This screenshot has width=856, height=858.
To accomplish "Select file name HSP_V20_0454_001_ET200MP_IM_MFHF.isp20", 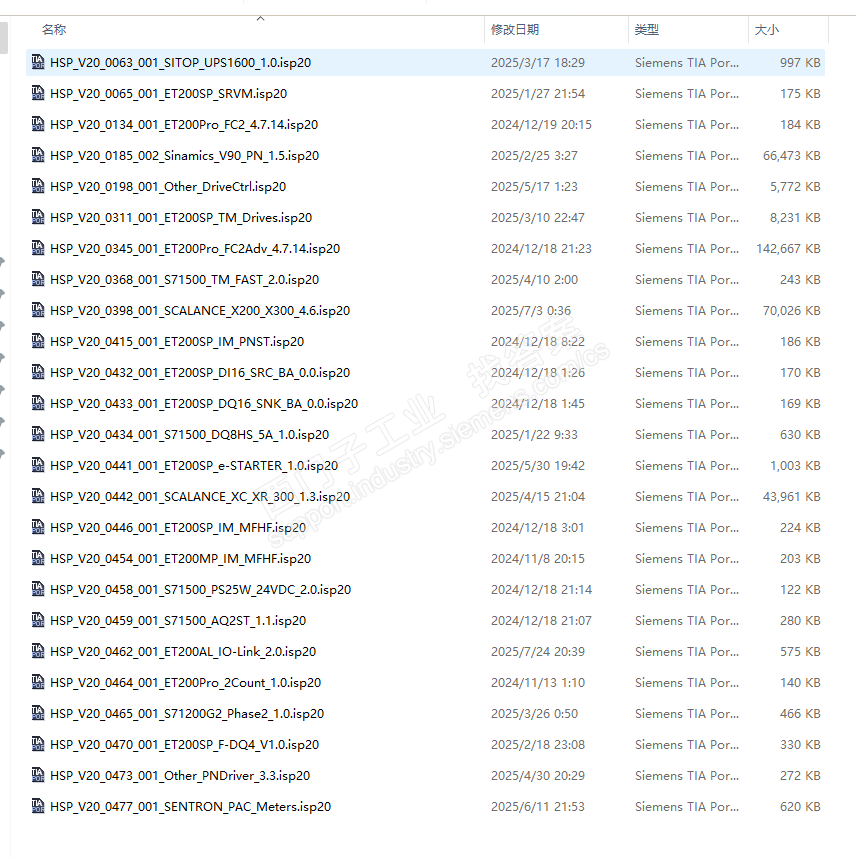I will coord(181,559).
